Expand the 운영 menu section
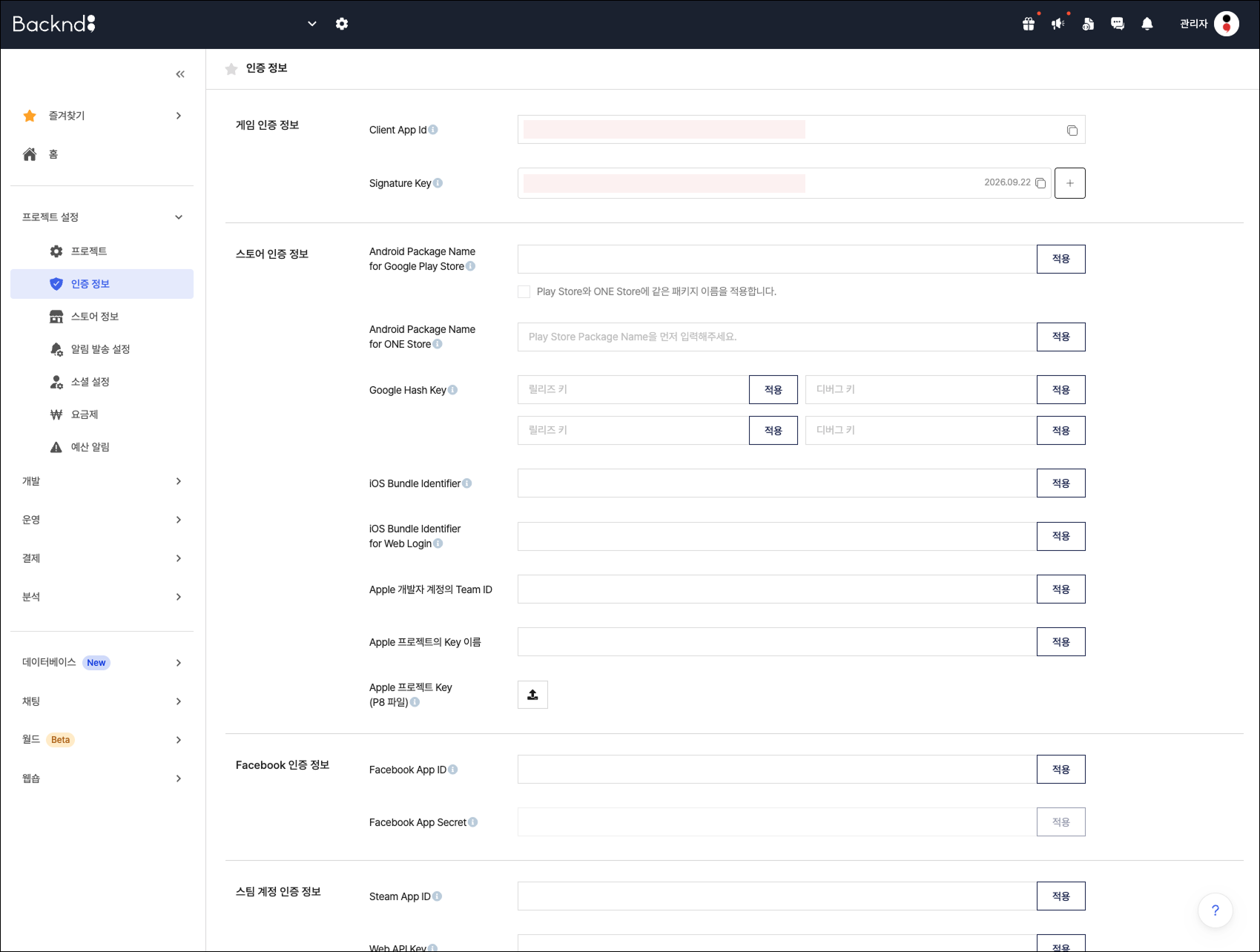1260x952 pixels. click(179, 520)
